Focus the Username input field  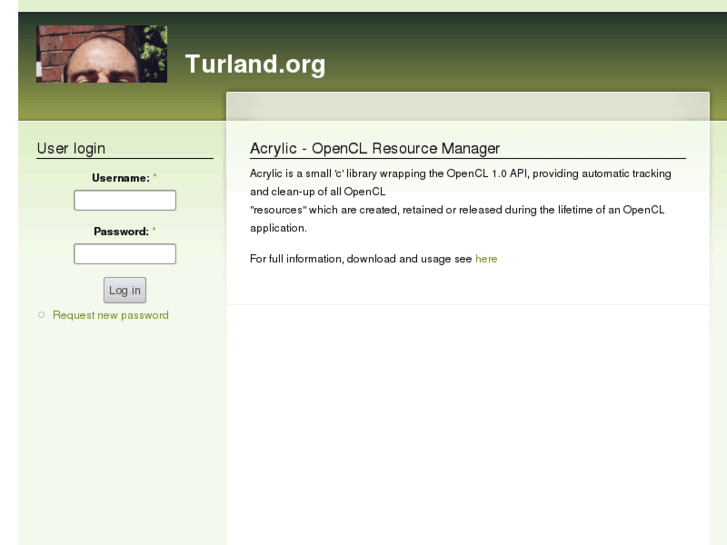[125, 200]
